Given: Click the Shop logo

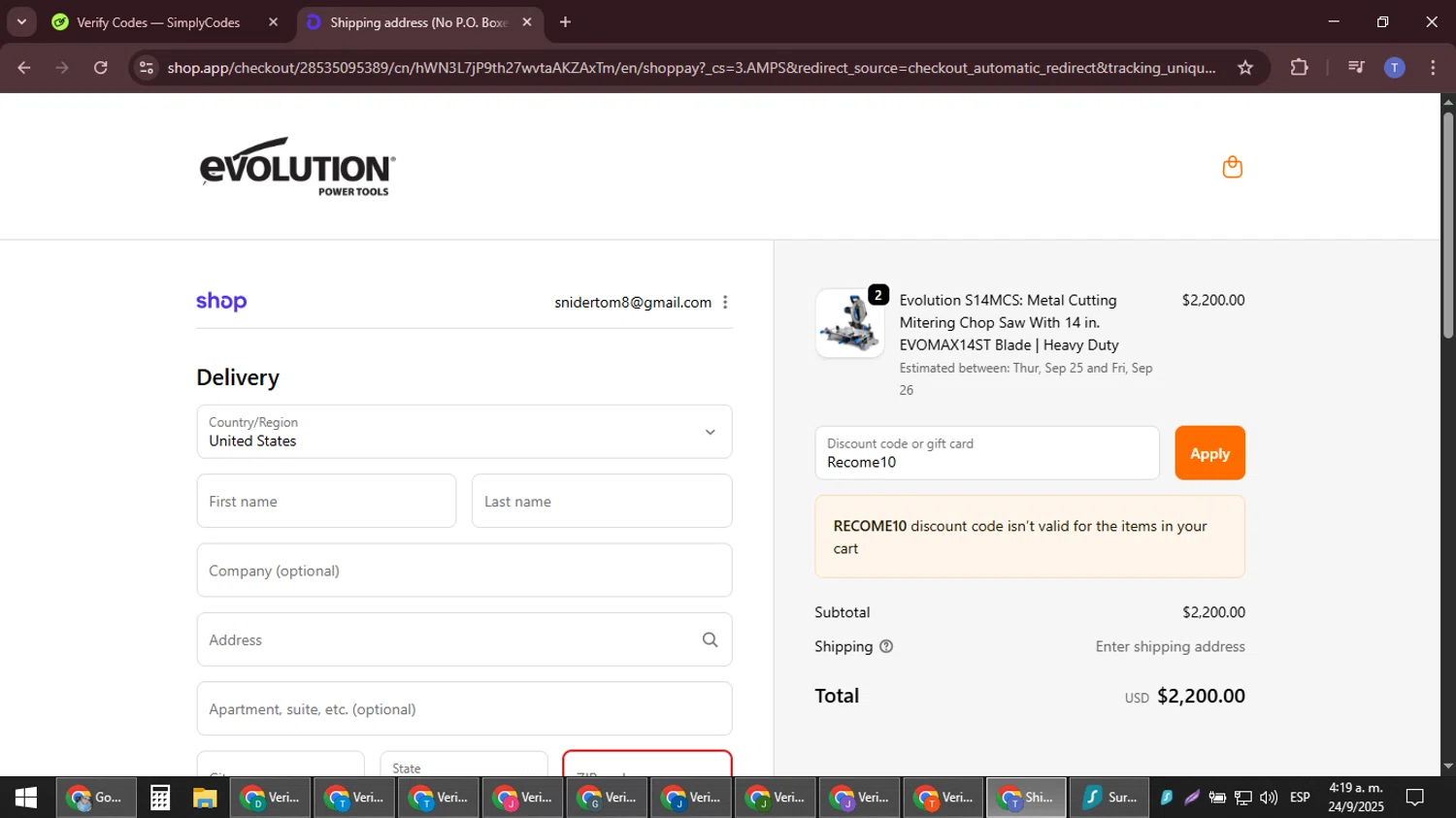Looking at the screenshot, I should [221, 302].
